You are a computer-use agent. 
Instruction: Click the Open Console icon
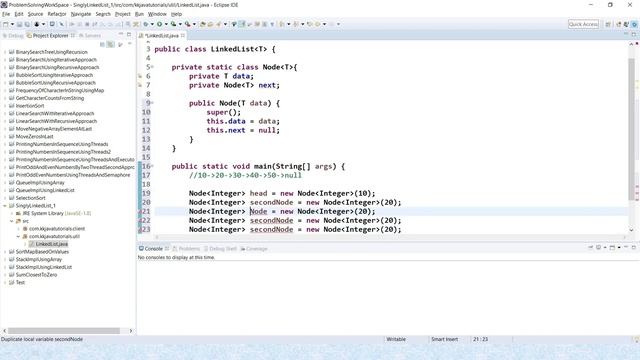(x=612, y=247)
